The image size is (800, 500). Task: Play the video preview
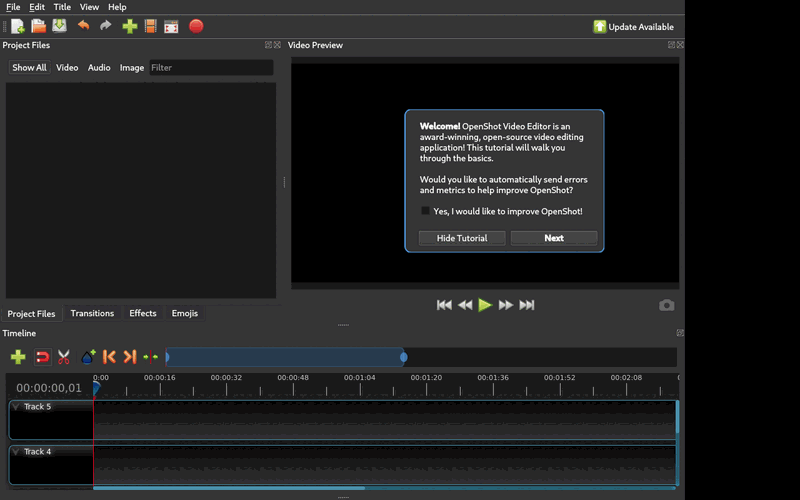(x=485, y=305)
